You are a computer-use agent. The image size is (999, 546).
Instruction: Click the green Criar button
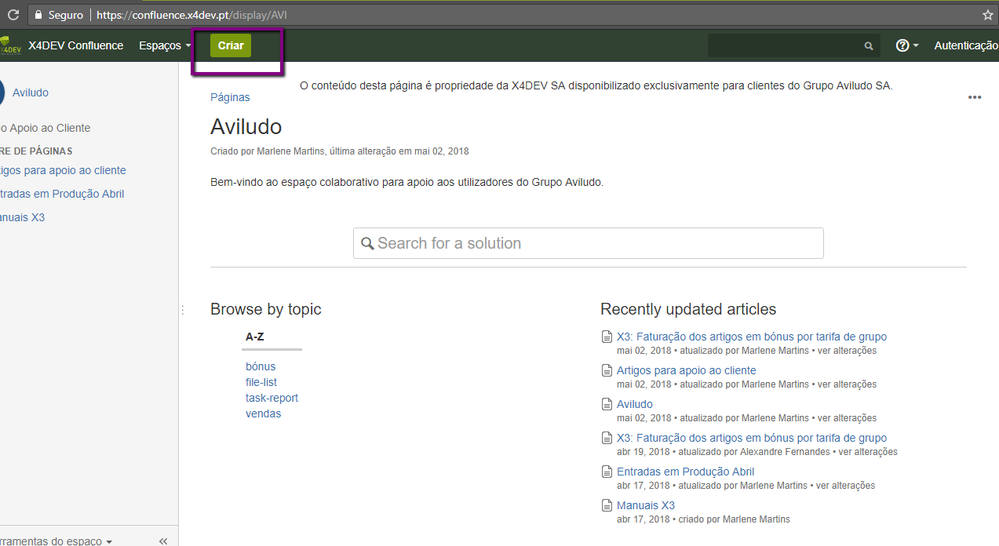point(231,45)
